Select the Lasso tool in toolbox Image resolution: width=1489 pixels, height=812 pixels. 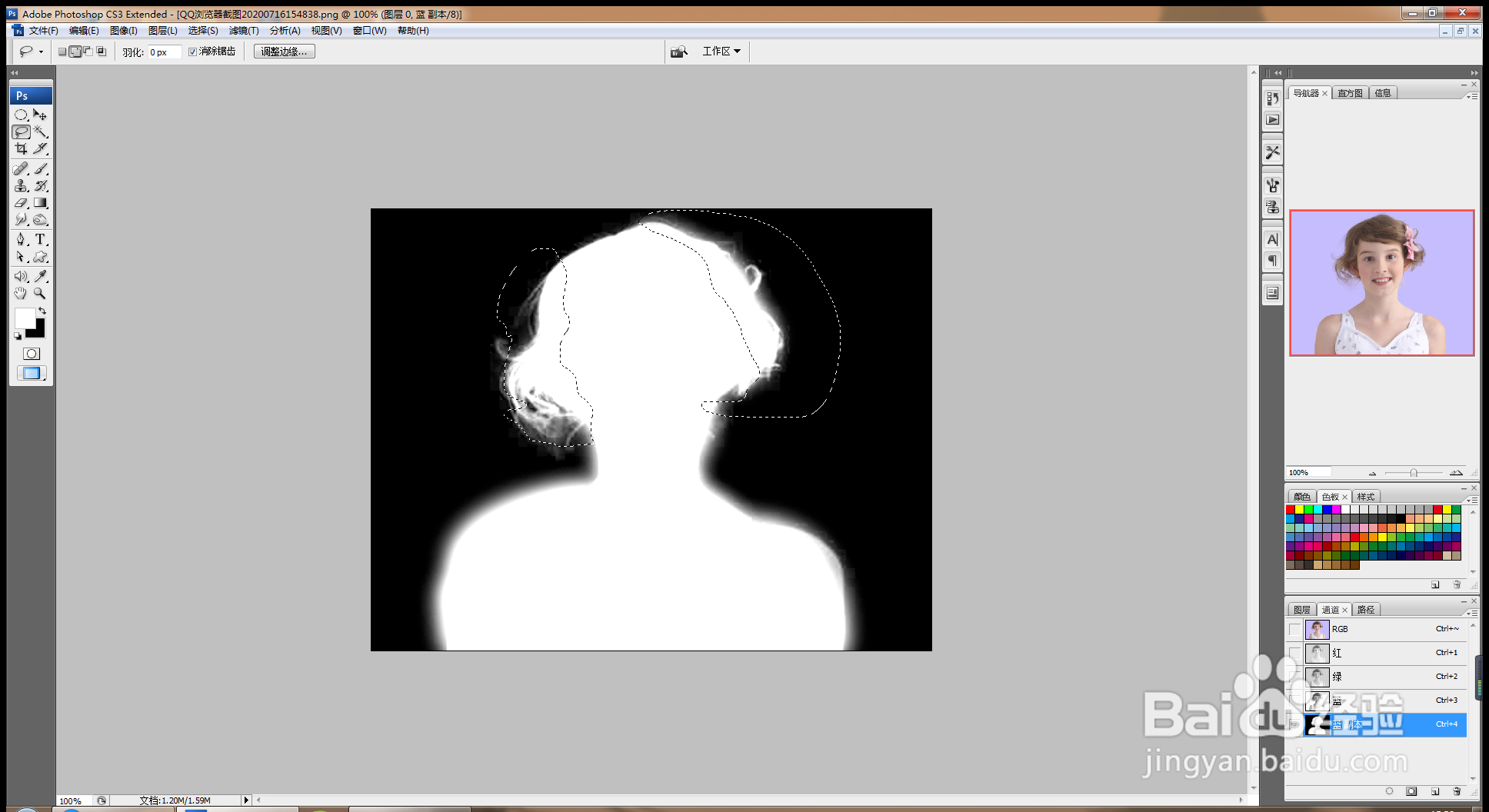point(21,131)
